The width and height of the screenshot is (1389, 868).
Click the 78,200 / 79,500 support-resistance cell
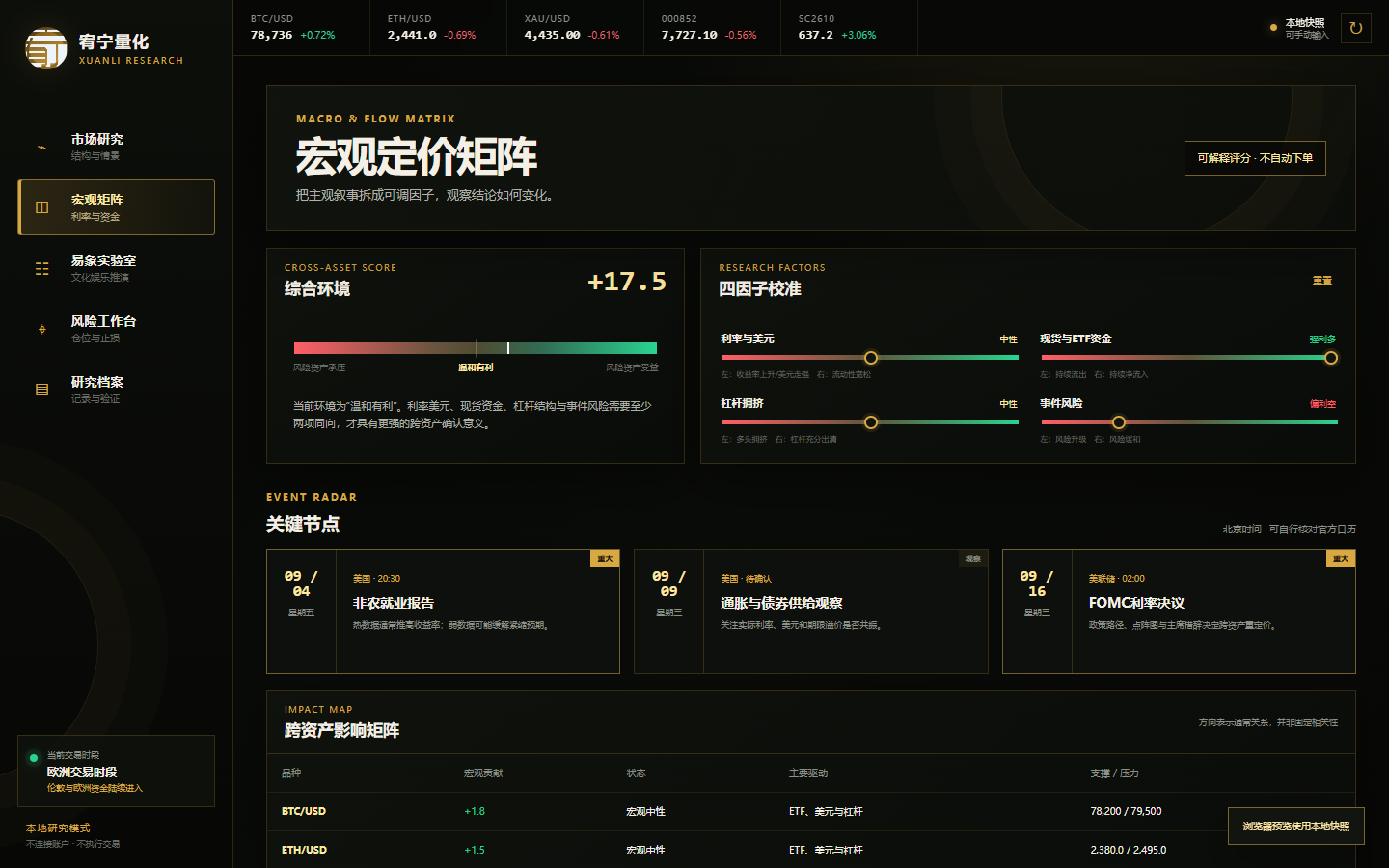[1126, 811]
